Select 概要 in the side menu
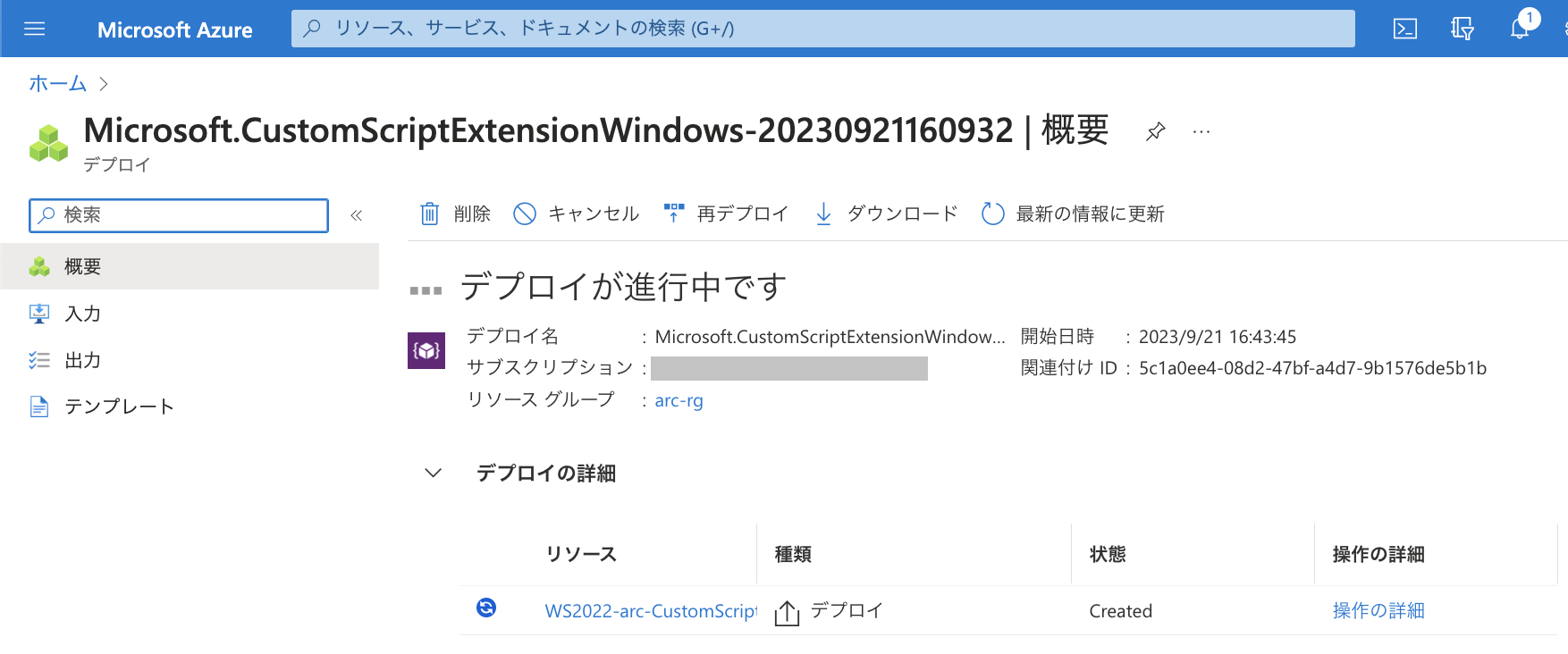Image resolution: width=1568 pixels, height=654 pixels. coord(190,266)
